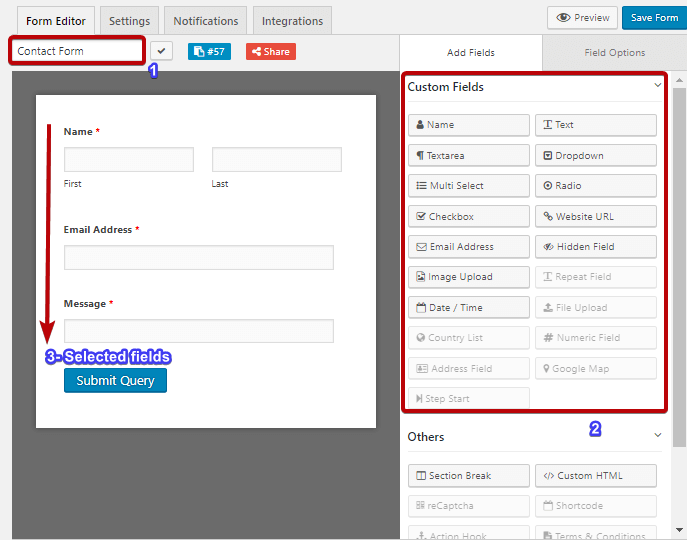Add a Dropdown field button
The image size is (687, 540).
[x=595, y=156]
